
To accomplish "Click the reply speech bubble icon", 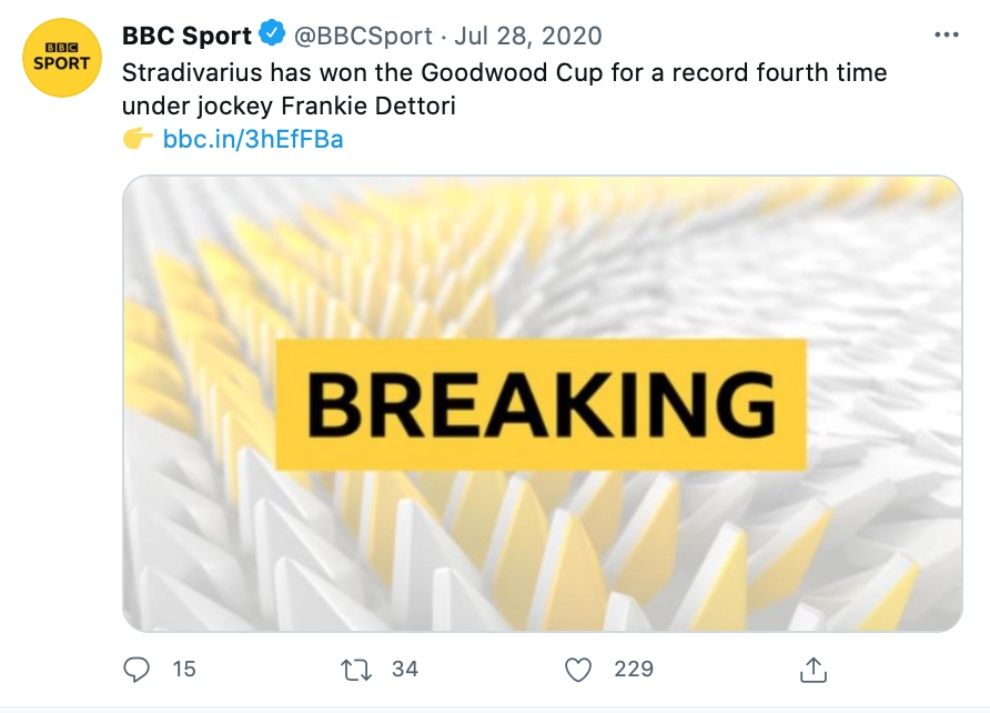I will click(x=136, y=669).
